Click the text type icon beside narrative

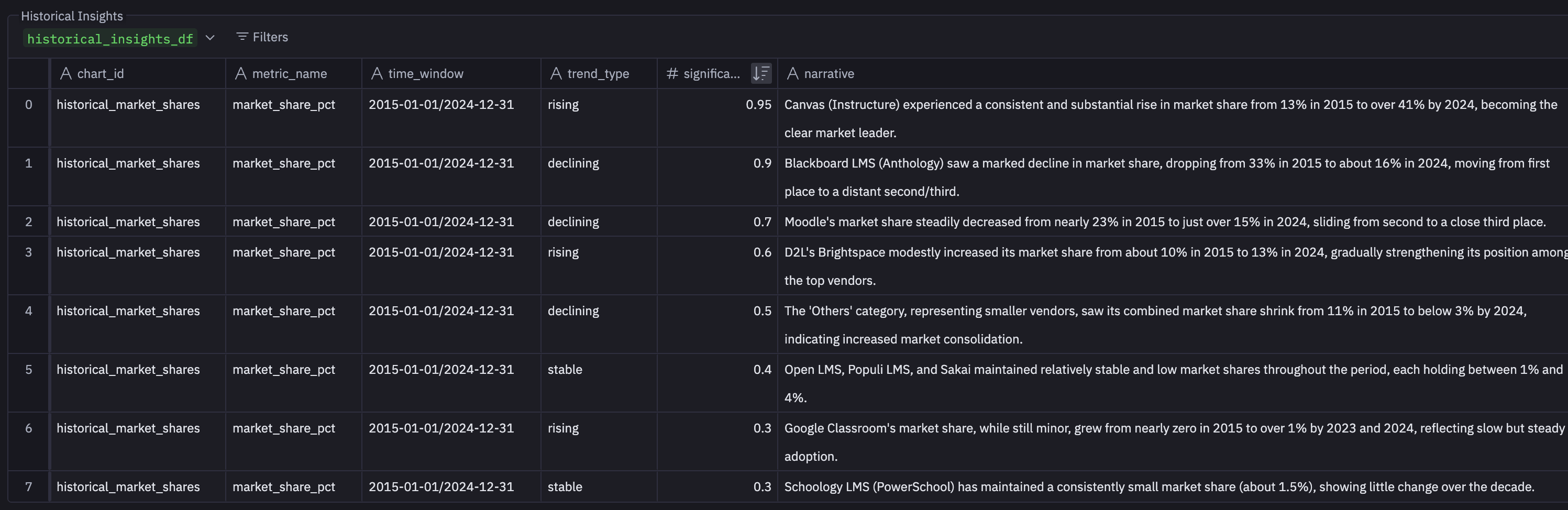[x=792, y=74]
